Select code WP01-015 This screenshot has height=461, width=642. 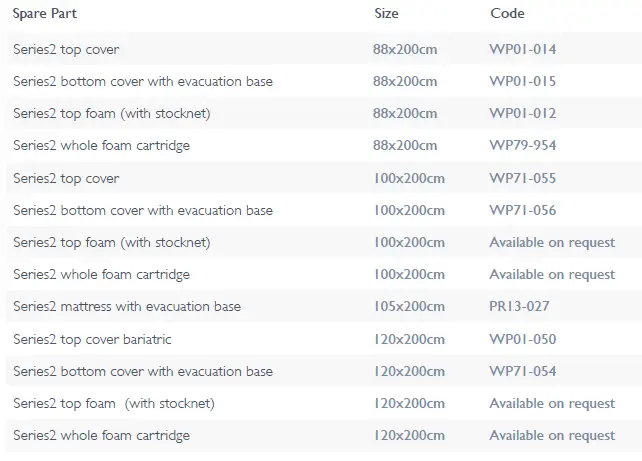[x=522, y=81]
